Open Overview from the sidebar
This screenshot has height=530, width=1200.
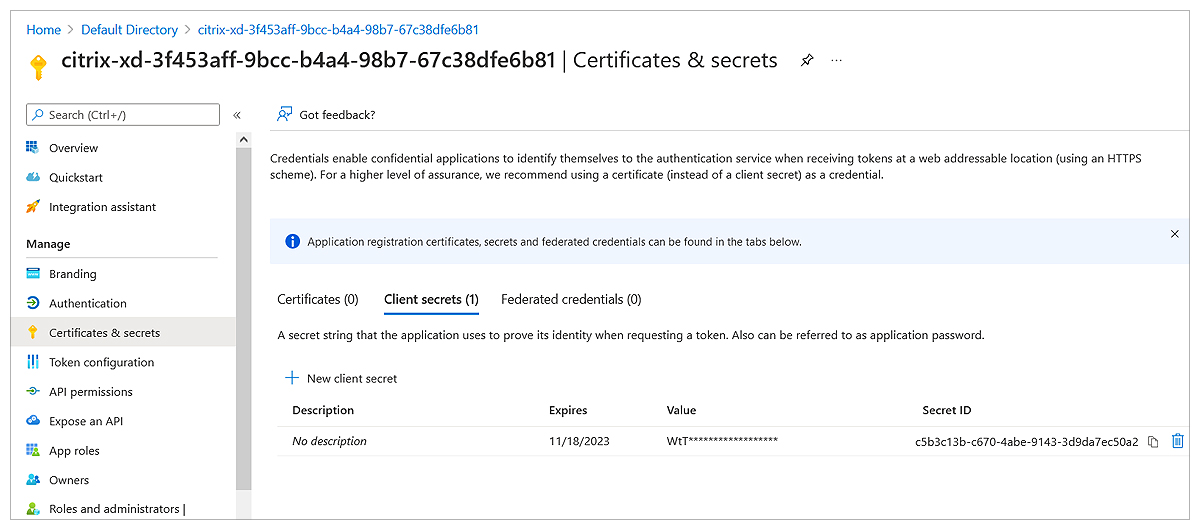(x=73, y=148)
